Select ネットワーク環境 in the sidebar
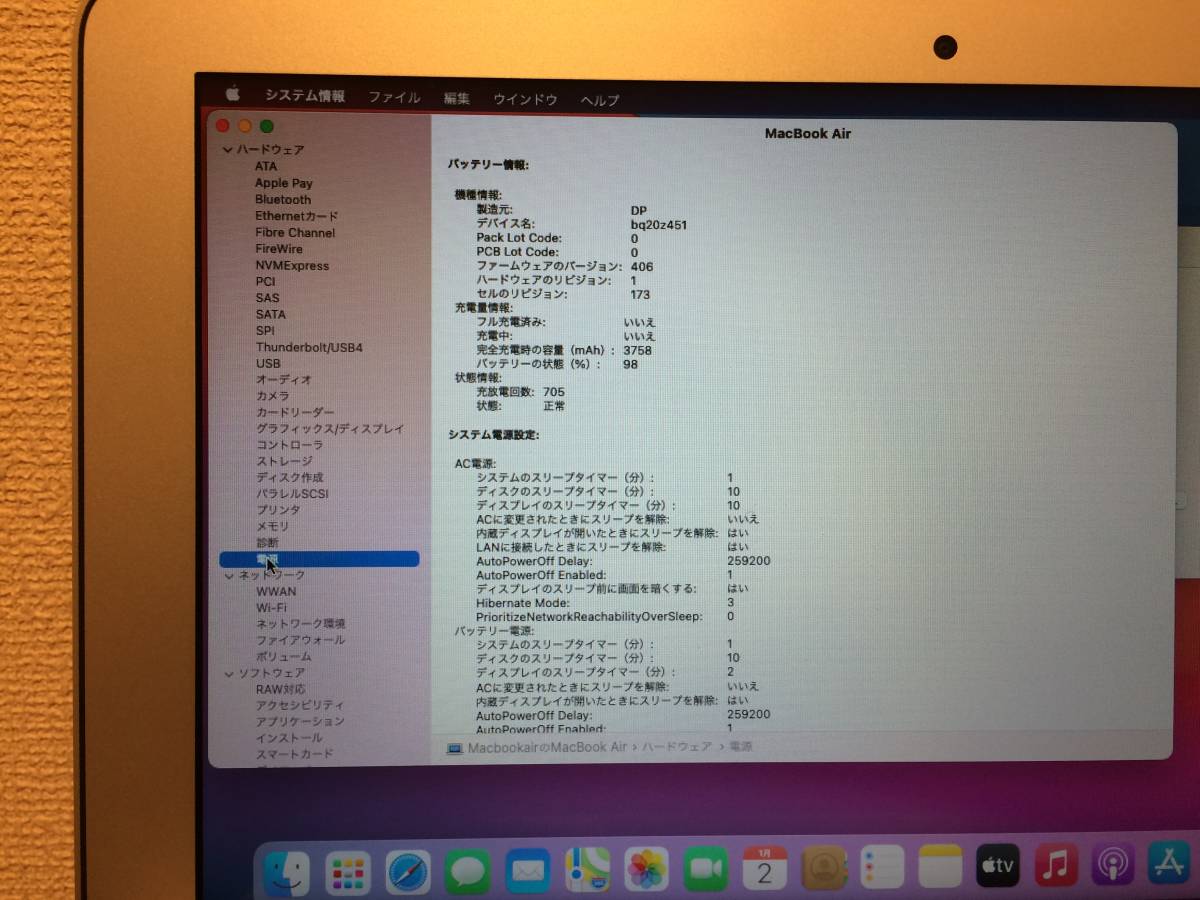This screenshot has width=1200, height=900. (x=300, y=623)
